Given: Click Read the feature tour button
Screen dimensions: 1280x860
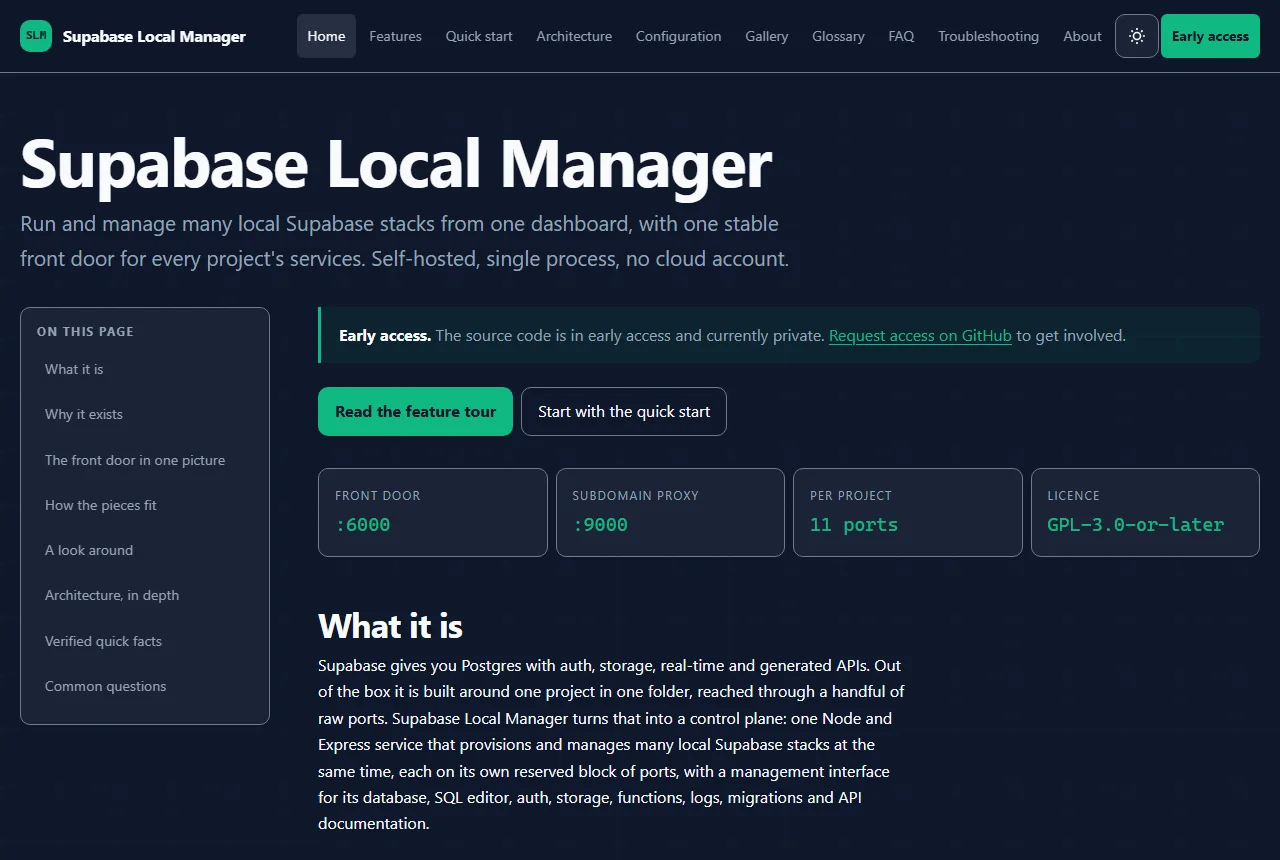Looking at the screenshot, I should point(415,411).
